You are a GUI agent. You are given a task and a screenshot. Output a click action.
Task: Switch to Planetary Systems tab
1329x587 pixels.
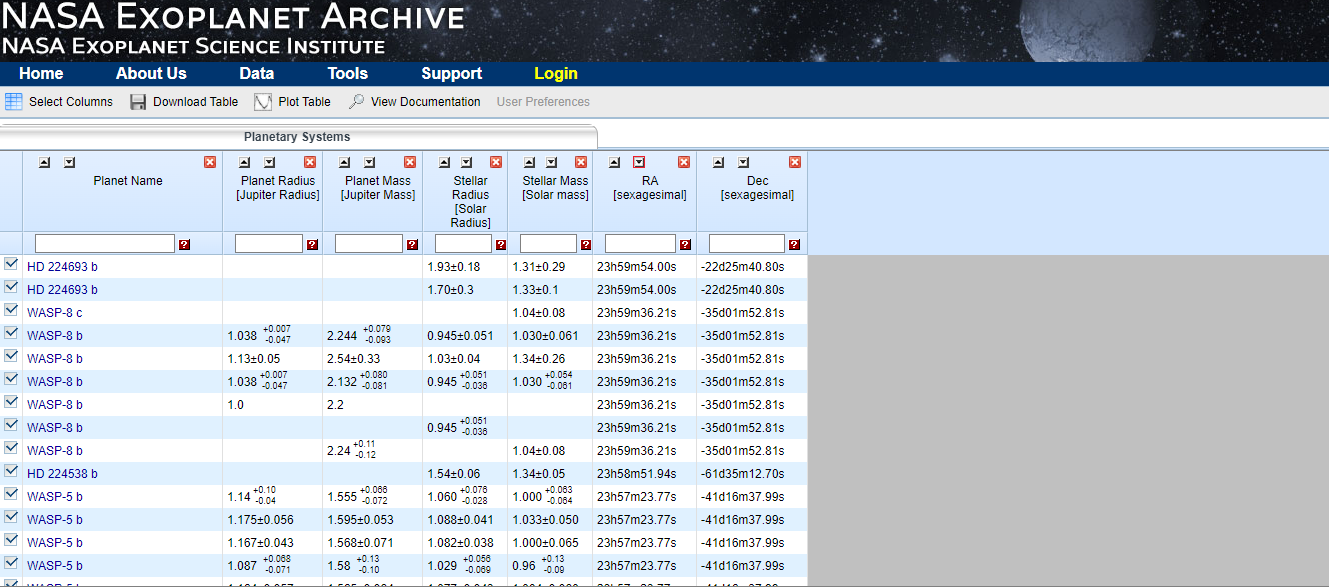tap(297, 137)
